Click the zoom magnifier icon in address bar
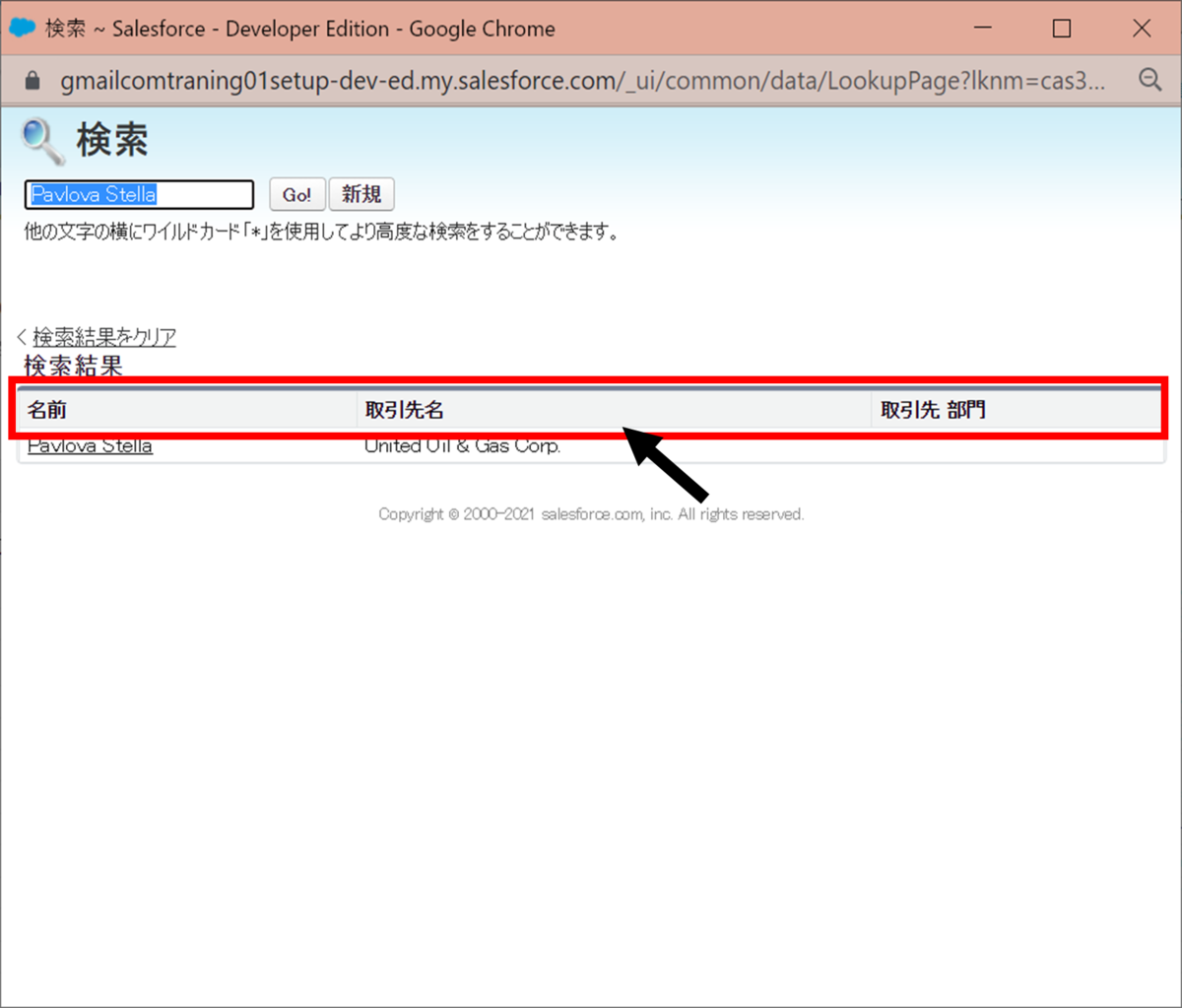Screen dimensions: 1182x1008 pos(1149,80)
